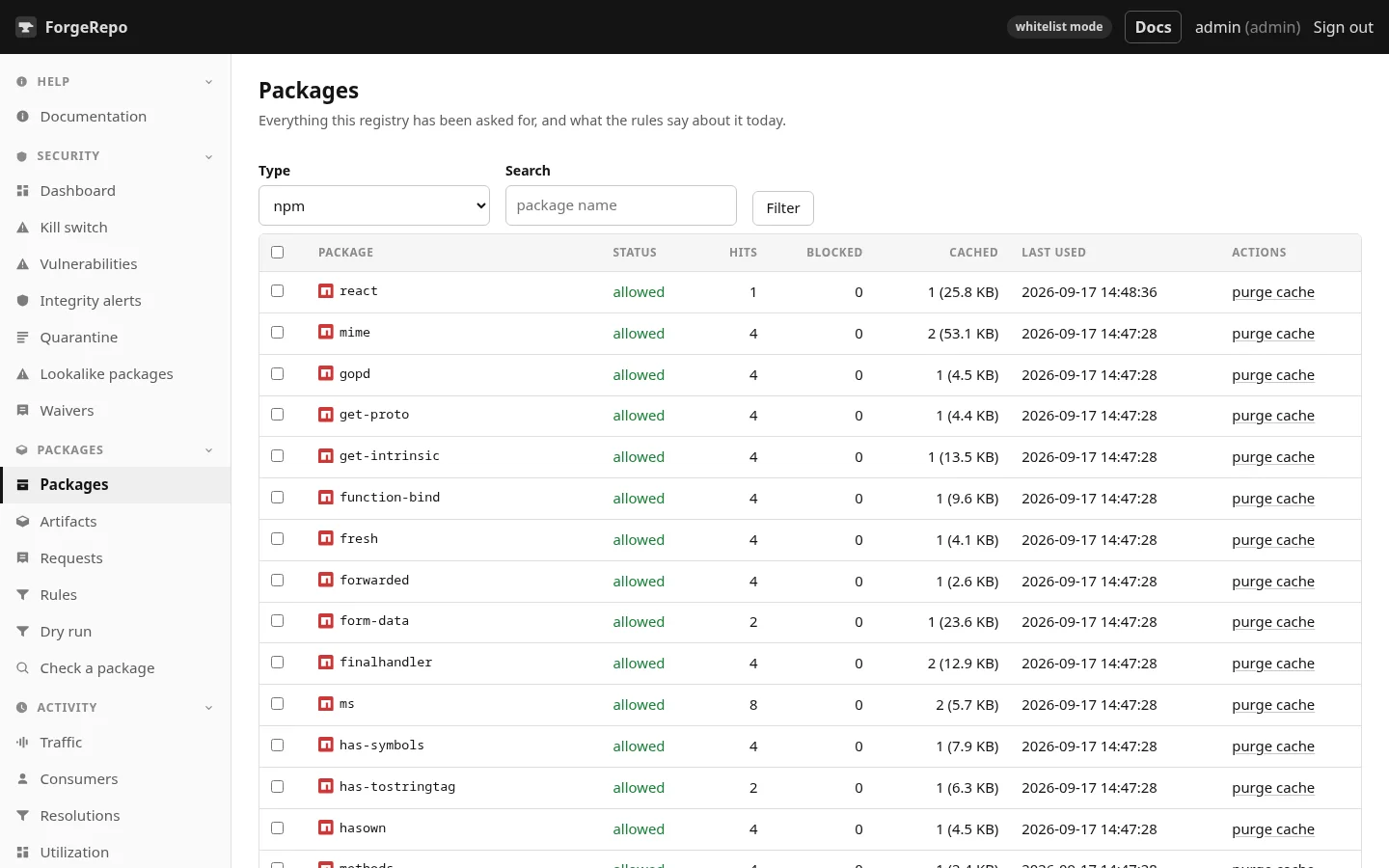
Task: Purge cache for form-data
Action: click(1273, 622)
